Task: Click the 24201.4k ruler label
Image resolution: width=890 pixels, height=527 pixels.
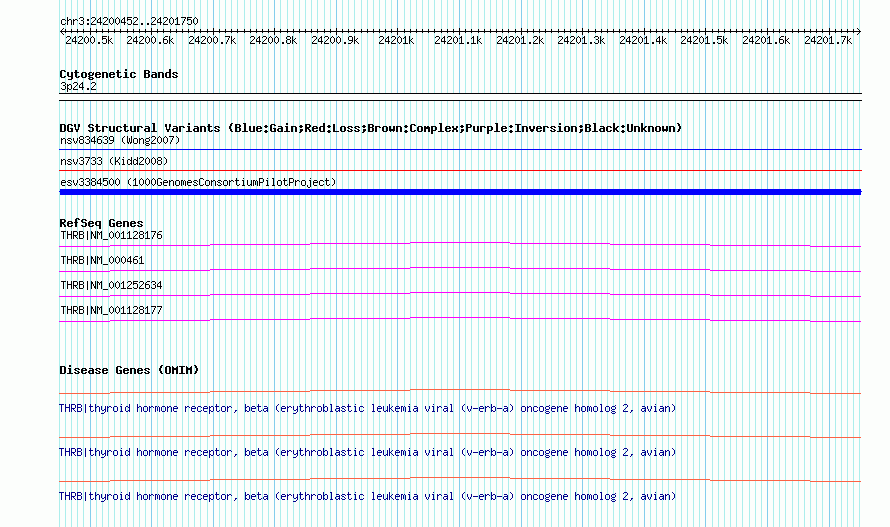Action: (x=643, y=41)
